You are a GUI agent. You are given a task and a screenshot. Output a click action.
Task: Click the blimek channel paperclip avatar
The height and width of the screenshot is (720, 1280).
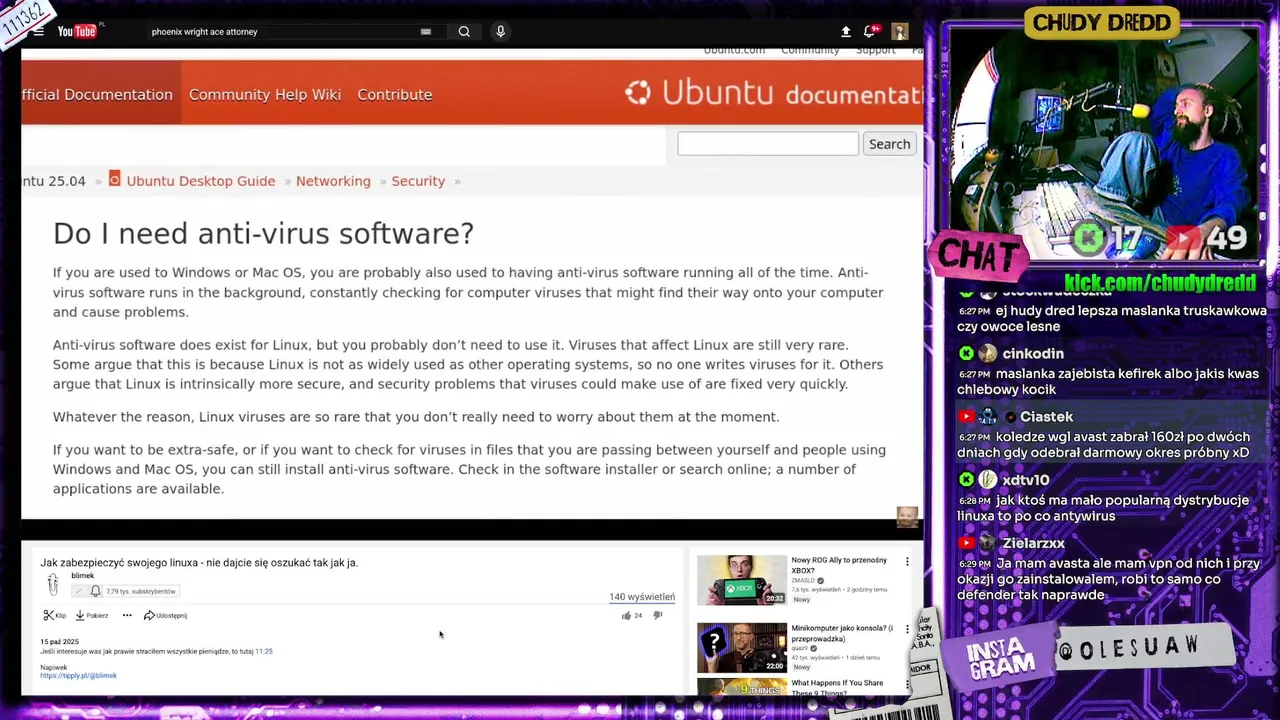53,583
